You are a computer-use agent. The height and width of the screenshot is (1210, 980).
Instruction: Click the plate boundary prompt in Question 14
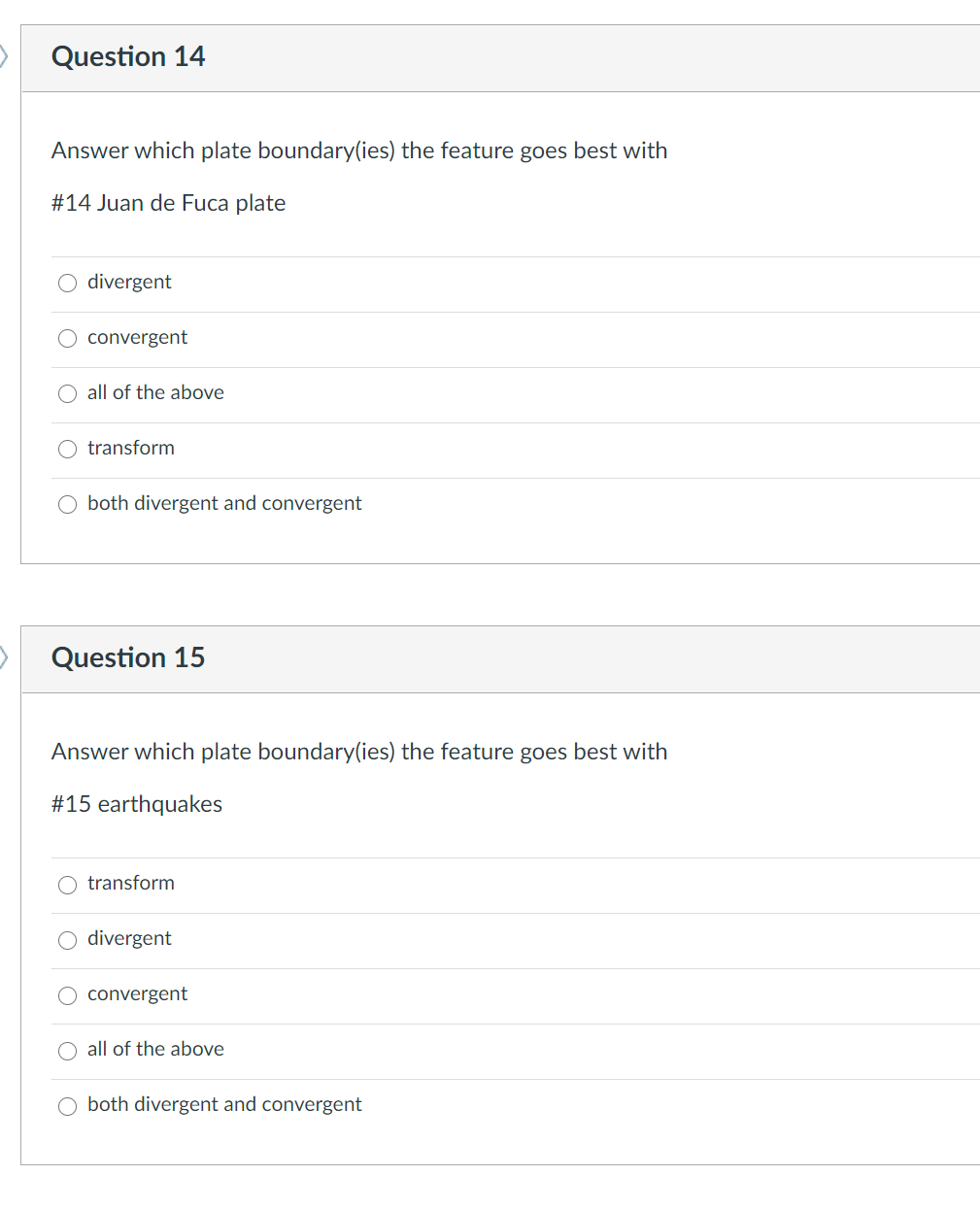coord(359,151)
